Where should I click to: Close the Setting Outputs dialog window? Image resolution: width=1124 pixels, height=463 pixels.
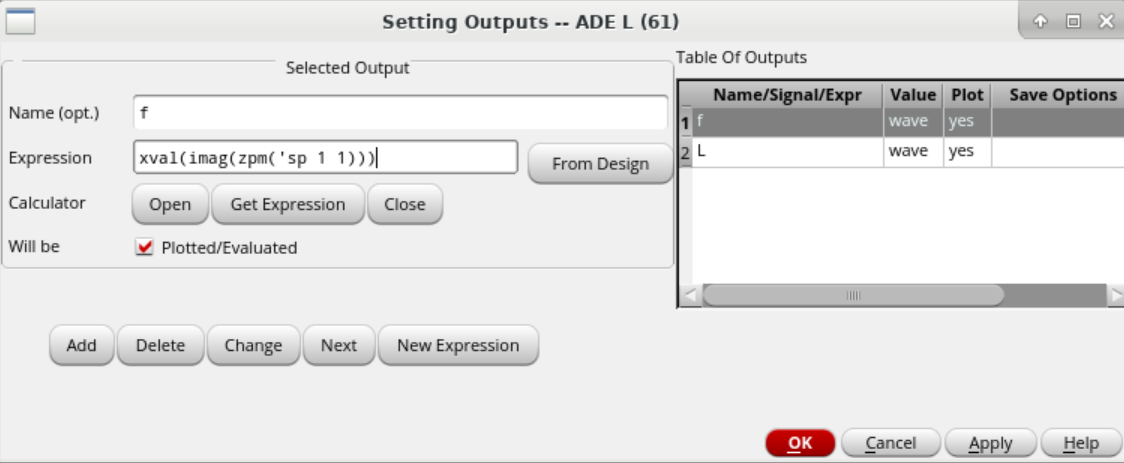click(1105, 21)
